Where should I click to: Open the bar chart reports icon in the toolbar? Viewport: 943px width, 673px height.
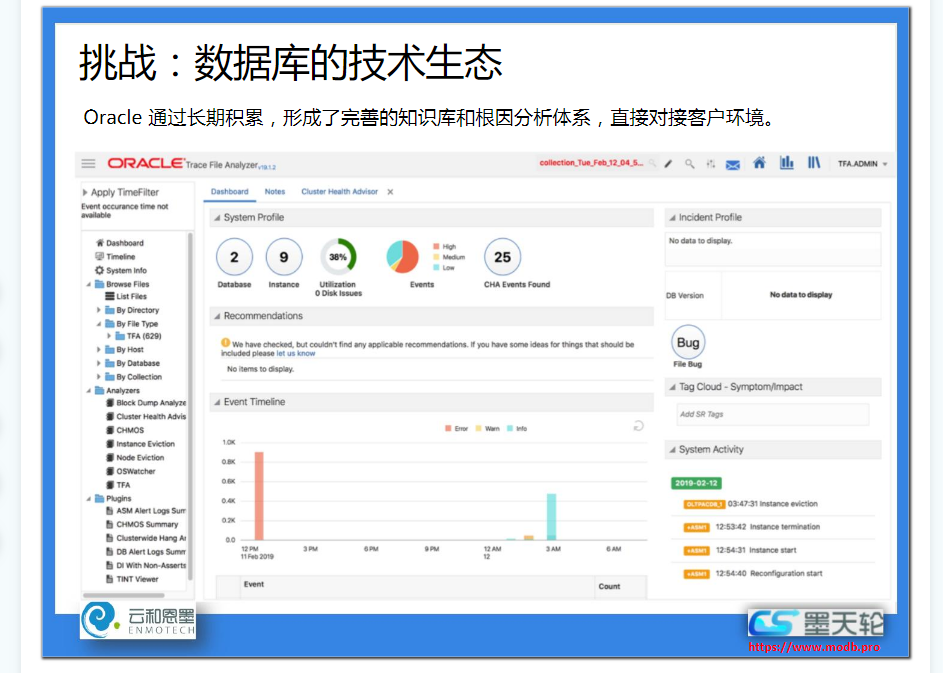tap(787, 163)
